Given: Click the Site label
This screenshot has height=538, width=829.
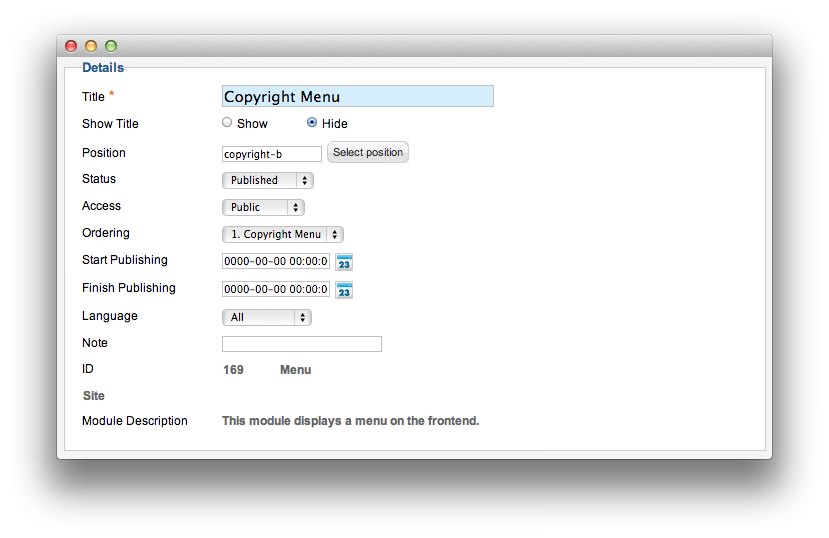Looking at the screenshot, I should pyautogui.click(x=94, y=396).
